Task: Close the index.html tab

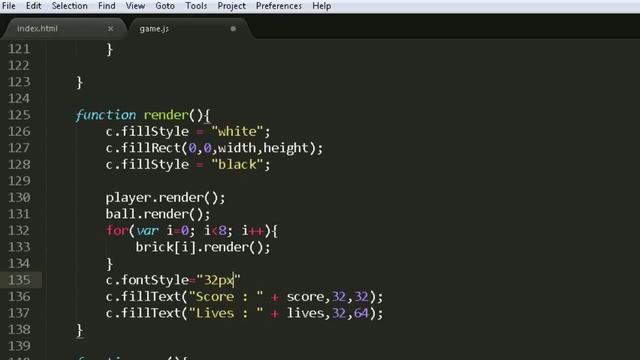Action: click(111, 29)
